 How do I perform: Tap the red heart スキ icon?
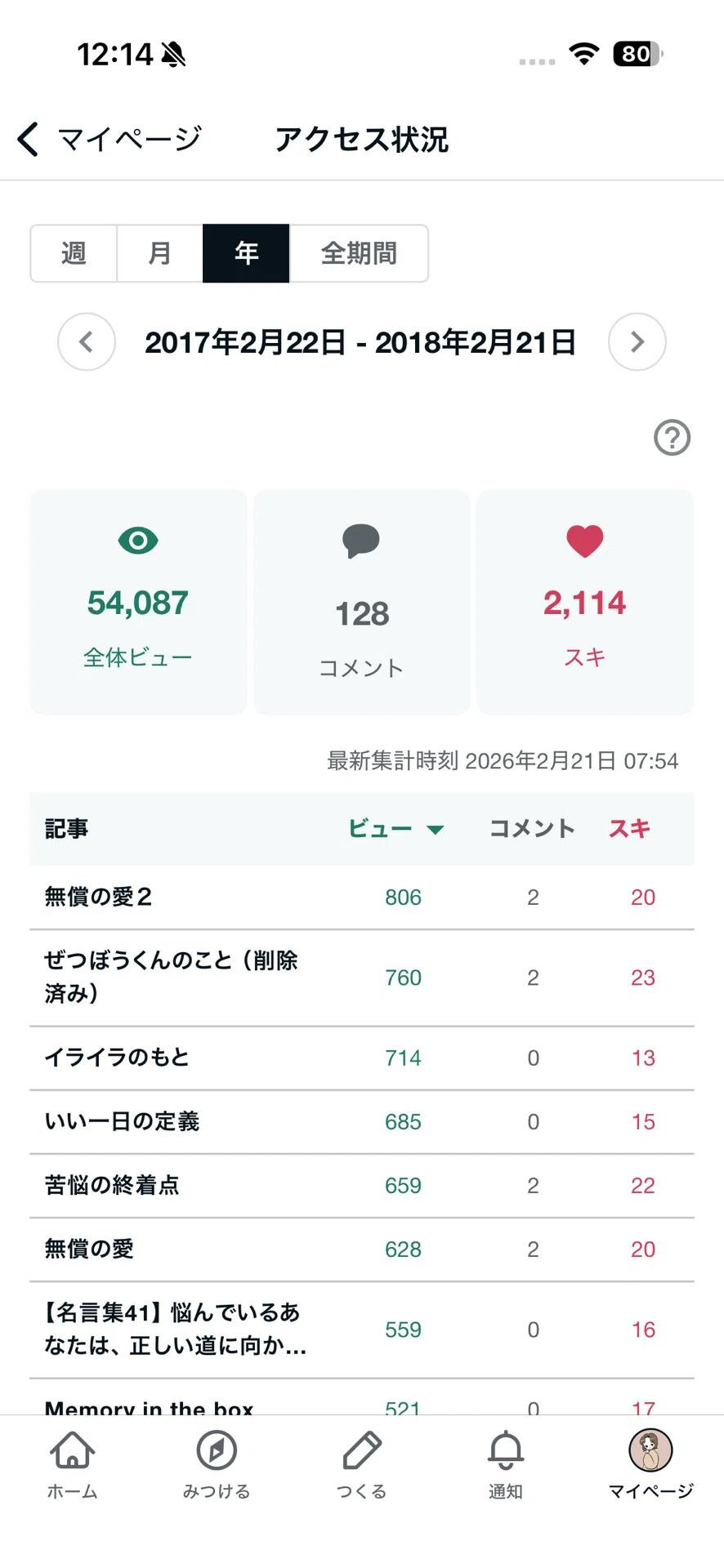(x=585, y=541)
